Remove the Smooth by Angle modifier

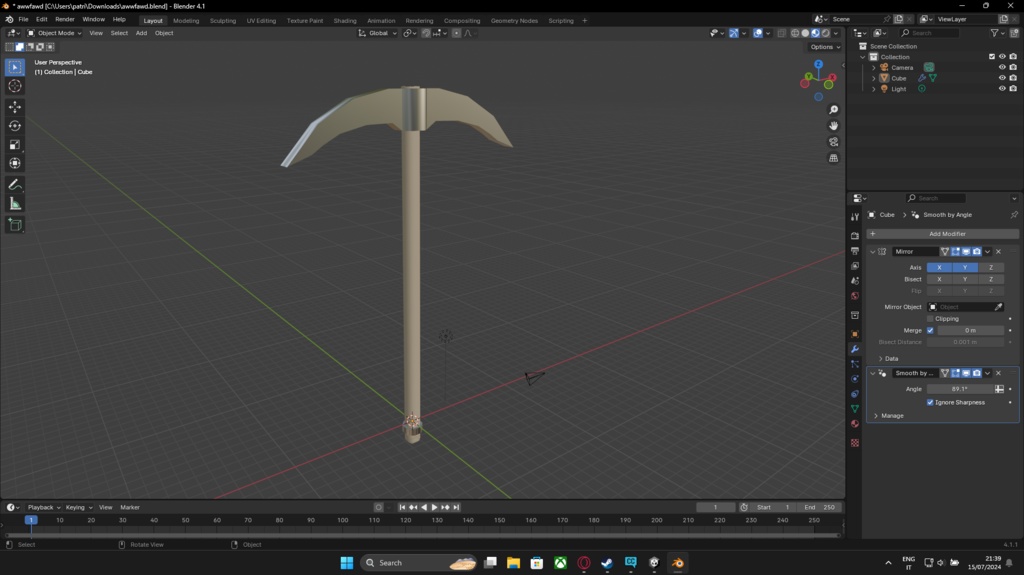coord(998,373)
